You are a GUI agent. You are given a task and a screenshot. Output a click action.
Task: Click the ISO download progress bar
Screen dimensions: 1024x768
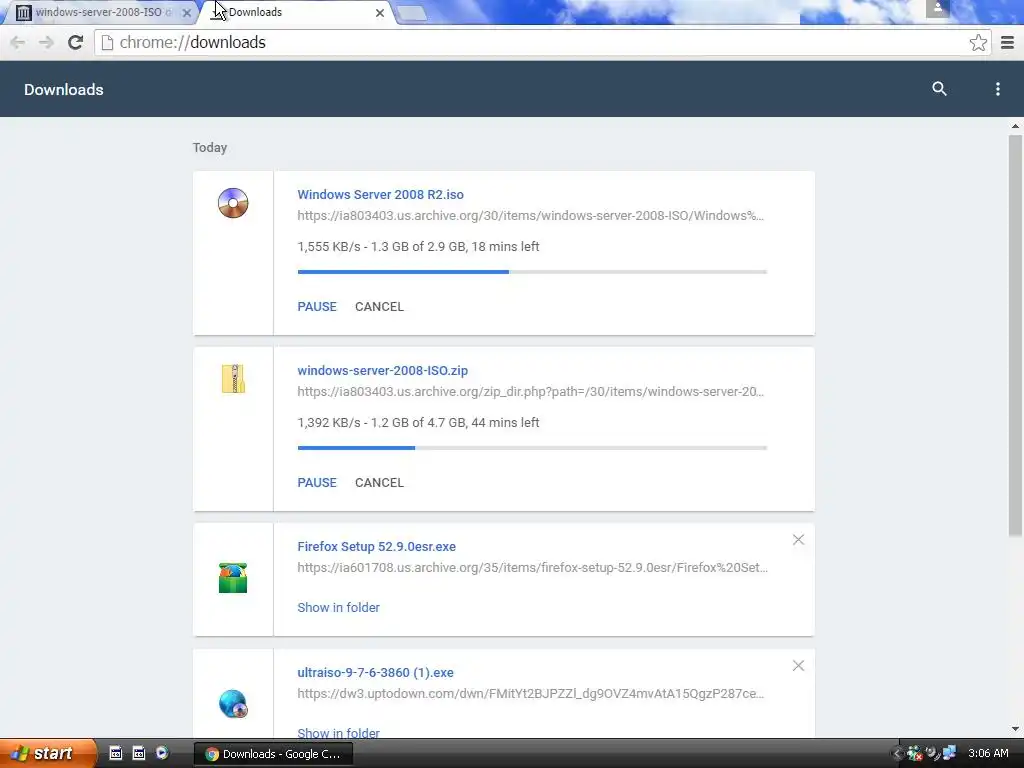(x=532, y=272)
